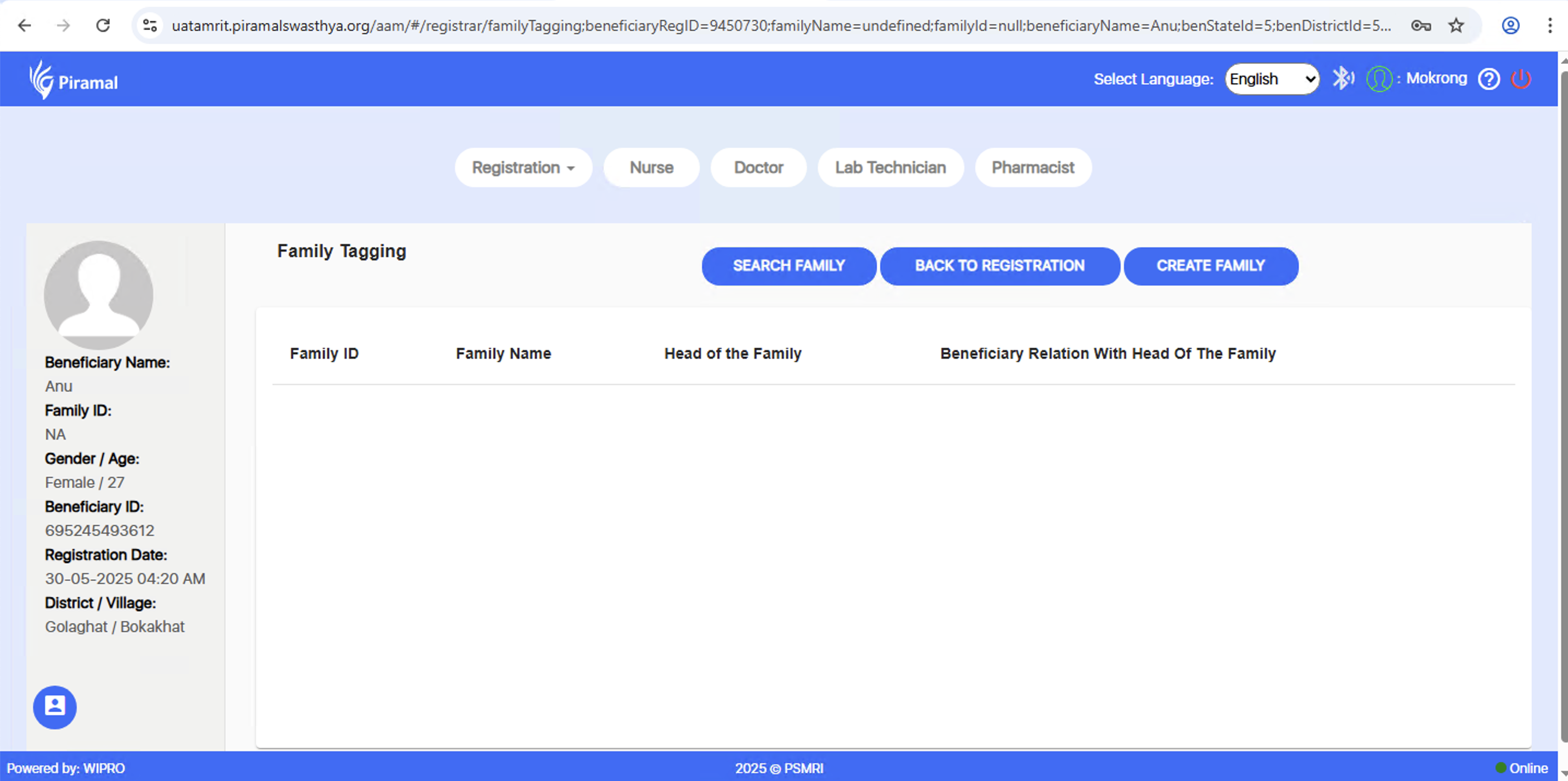Click the Female / 27 value
The height and width of the screenshot is (781, 1568).
tap(85, 482)
